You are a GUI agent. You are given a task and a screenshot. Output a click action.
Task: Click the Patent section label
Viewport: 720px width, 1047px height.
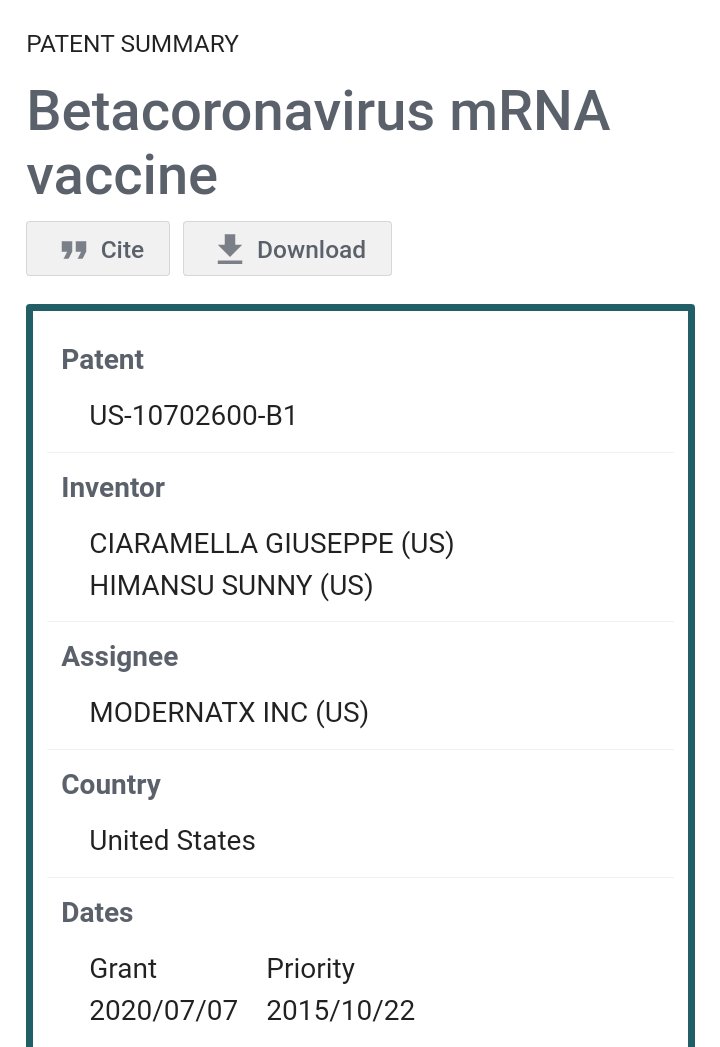[103, 360]
